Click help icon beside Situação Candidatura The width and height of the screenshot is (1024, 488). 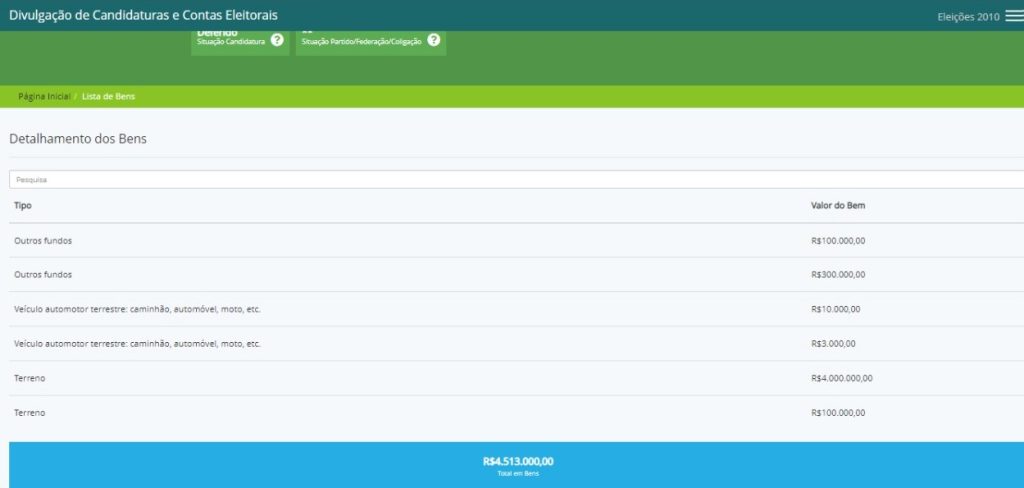click(x=277, y=40)
